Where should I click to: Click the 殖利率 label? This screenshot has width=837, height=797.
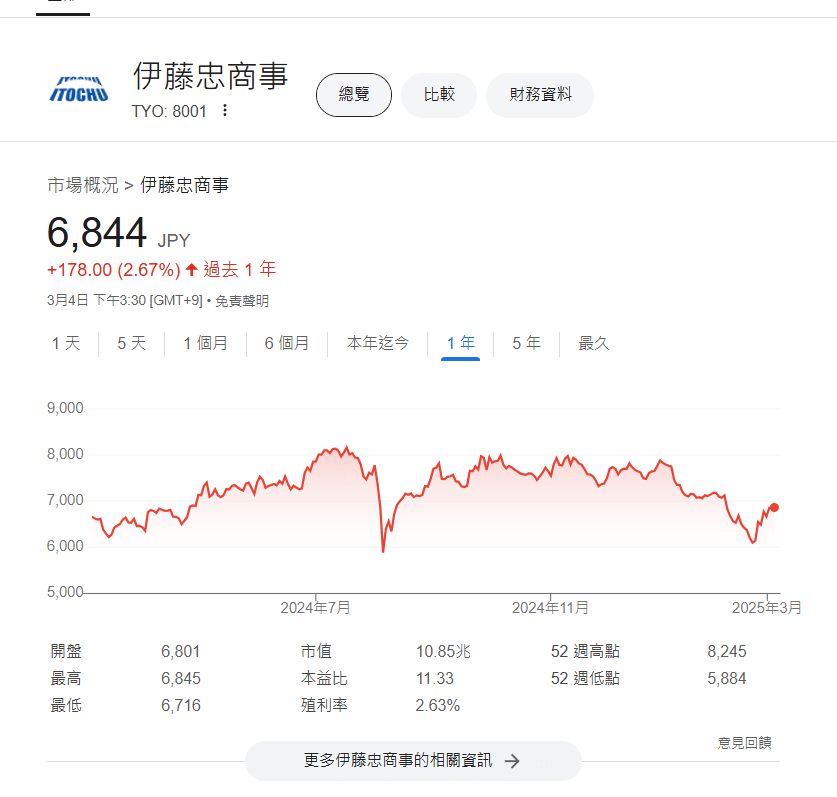(x=324, y=706)
